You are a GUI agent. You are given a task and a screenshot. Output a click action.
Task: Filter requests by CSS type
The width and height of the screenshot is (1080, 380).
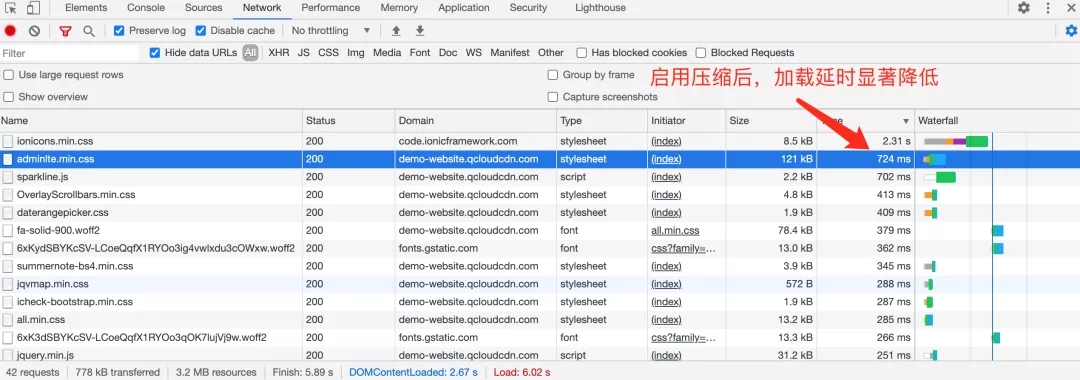(x=329, y=53)
